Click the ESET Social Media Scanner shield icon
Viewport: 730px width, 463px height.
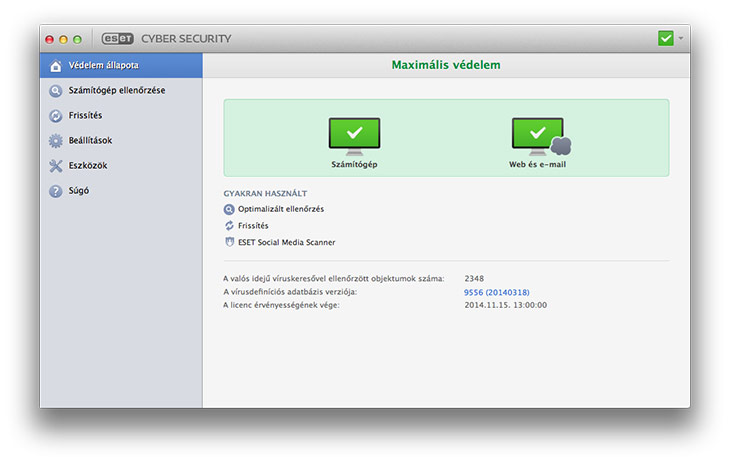pos(229,242)
